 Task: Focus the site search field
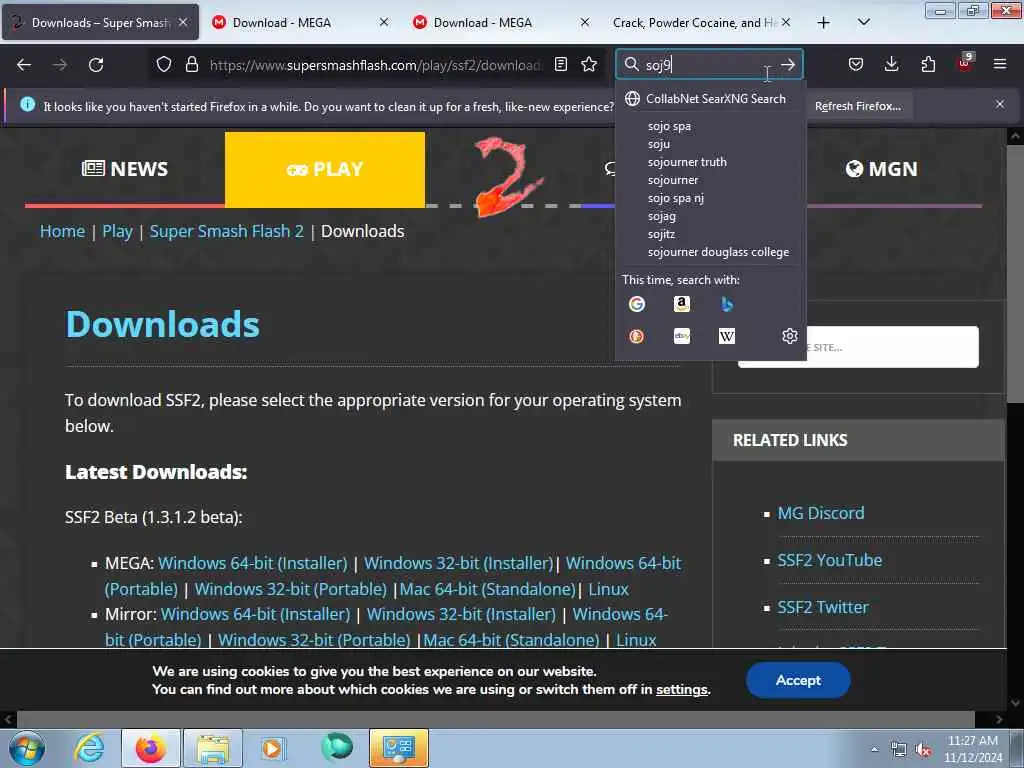(858, 347)
